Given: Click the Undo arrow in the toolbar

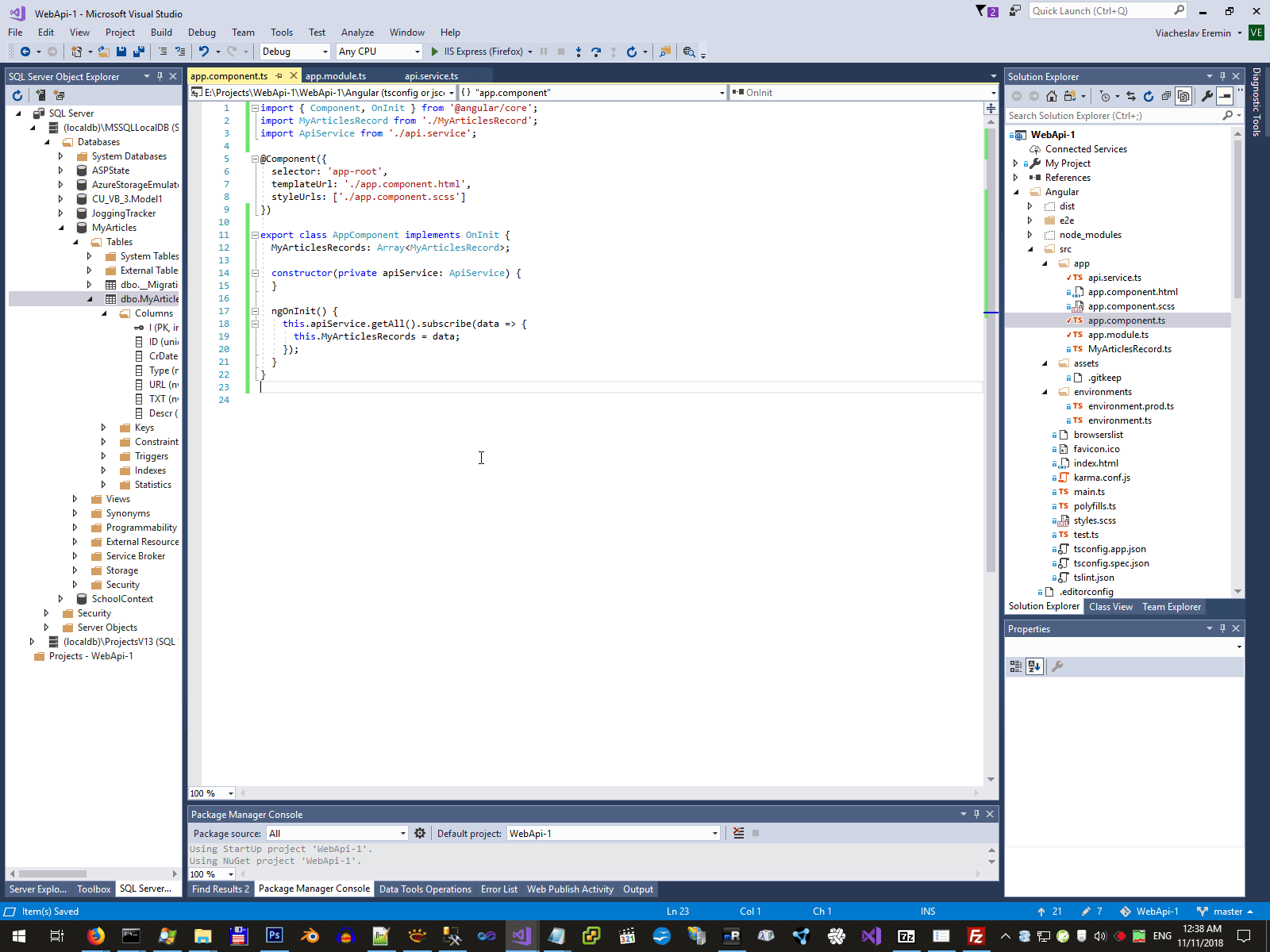Looking at the screenshot, I should point(204,52).
